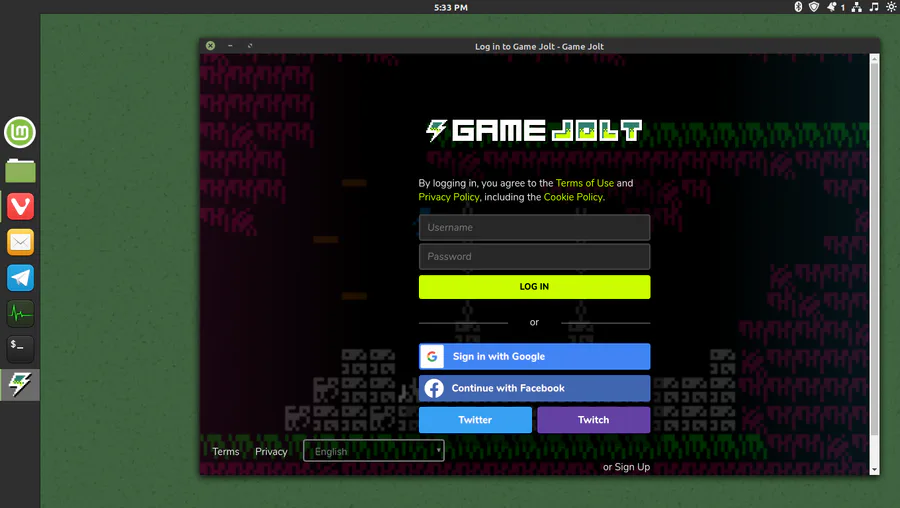Close the Game Jolt window
This screenshot has width=900, height=508.
point(211,45)
